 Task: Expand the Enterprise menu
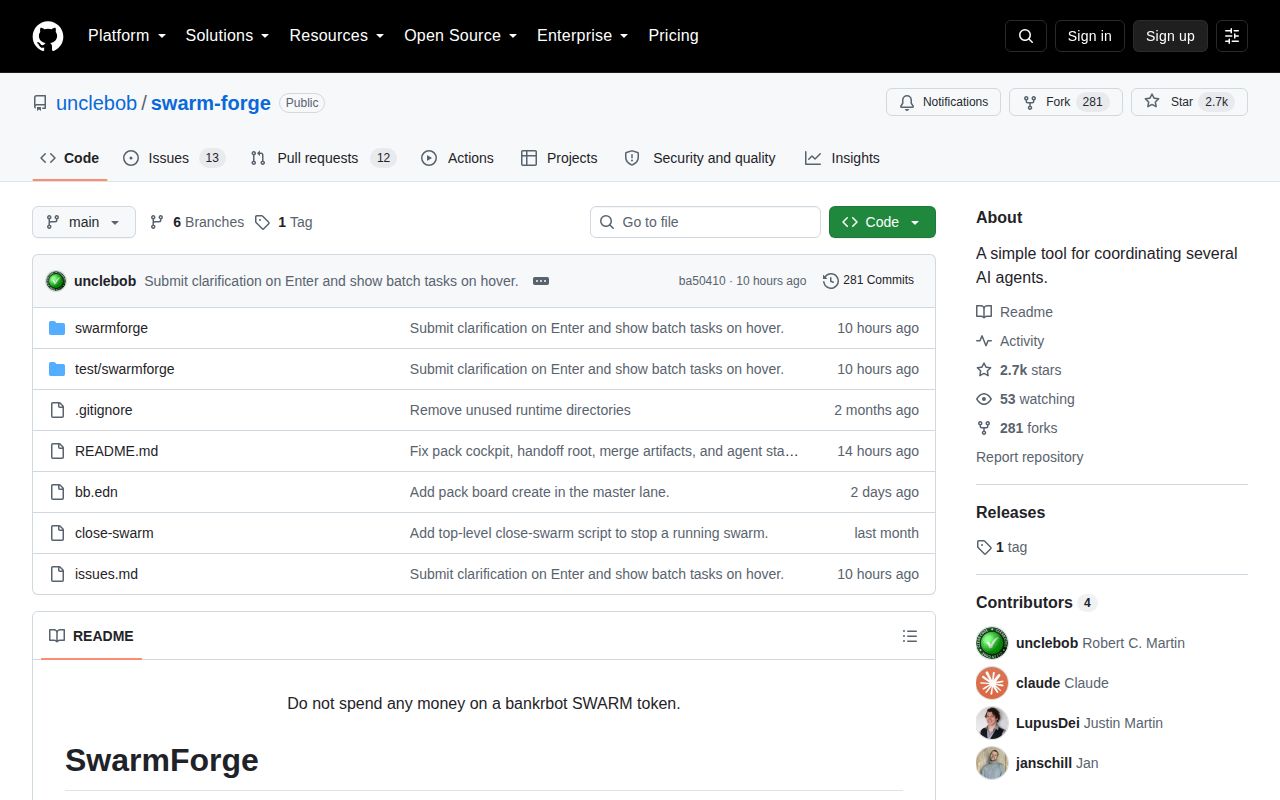(582, 36)
